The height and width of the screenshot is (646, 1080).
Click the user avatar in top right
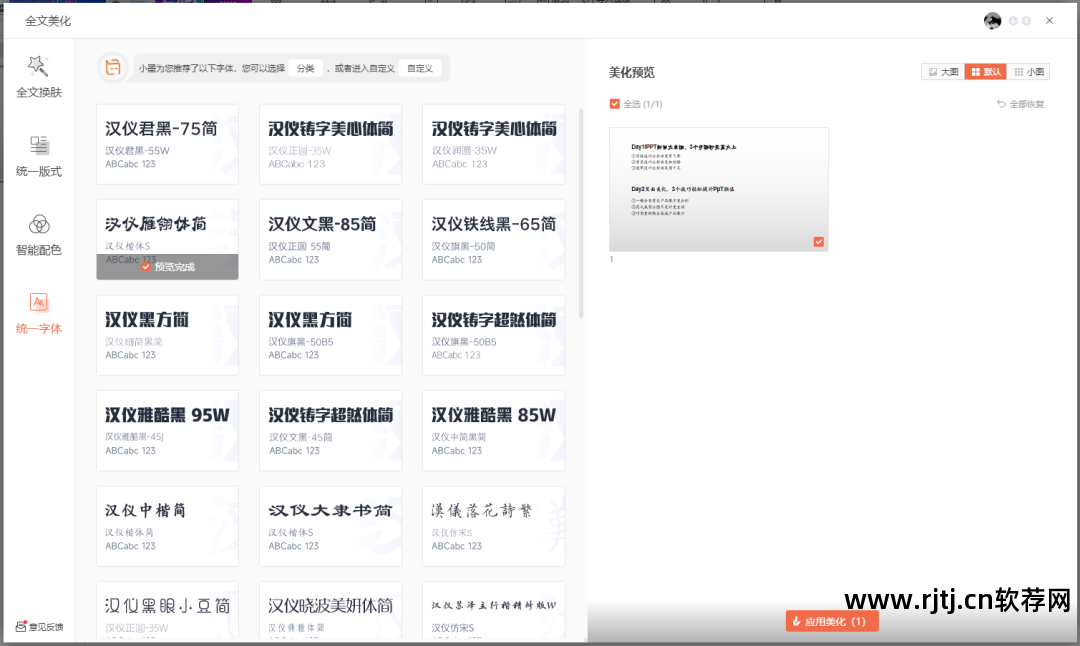tap(992, 20)
